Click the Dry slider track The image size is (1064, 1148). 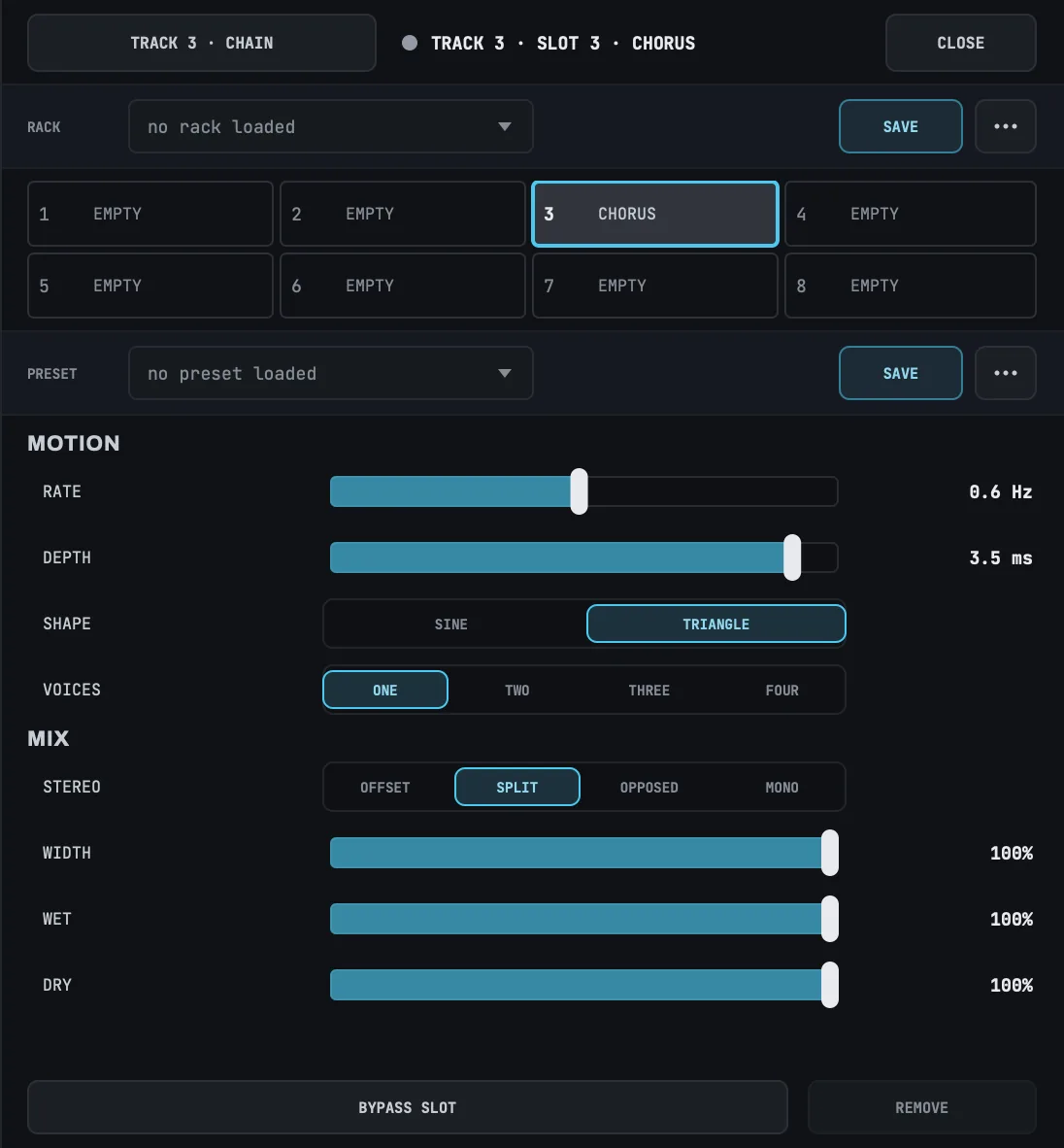584,985
